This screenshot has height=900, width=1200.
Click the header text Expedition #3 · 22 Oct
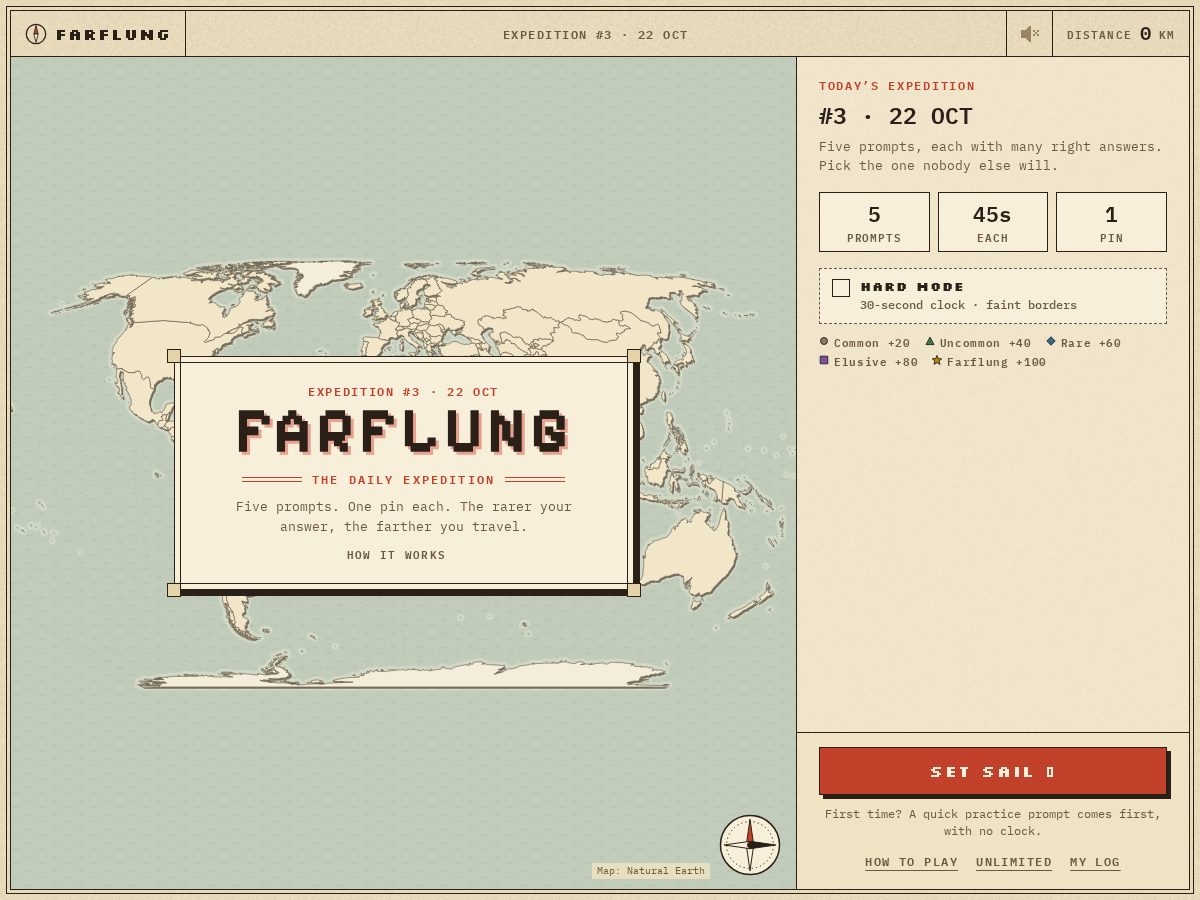596,35
